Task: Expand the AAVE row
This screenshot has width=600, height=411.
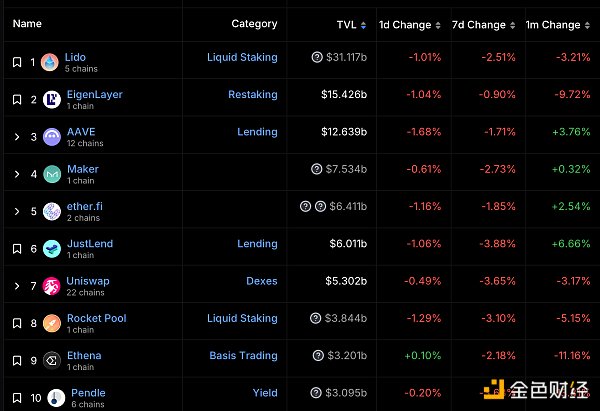Action: point(17,137)
